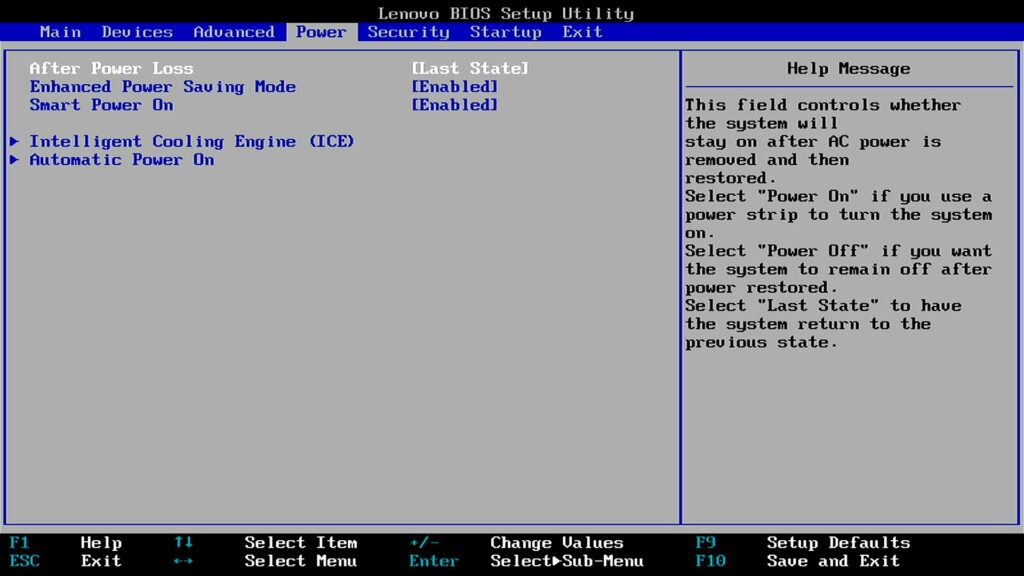Expand the Automatic Power On arrow
This screenshot has width=1024, height=576.
(x=14, y=160)
